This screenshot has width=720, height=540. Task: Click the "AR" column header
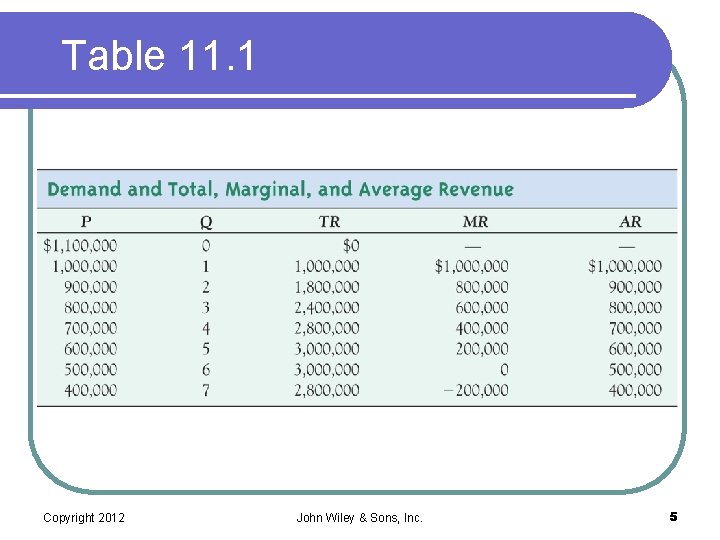tap(630, 222)
